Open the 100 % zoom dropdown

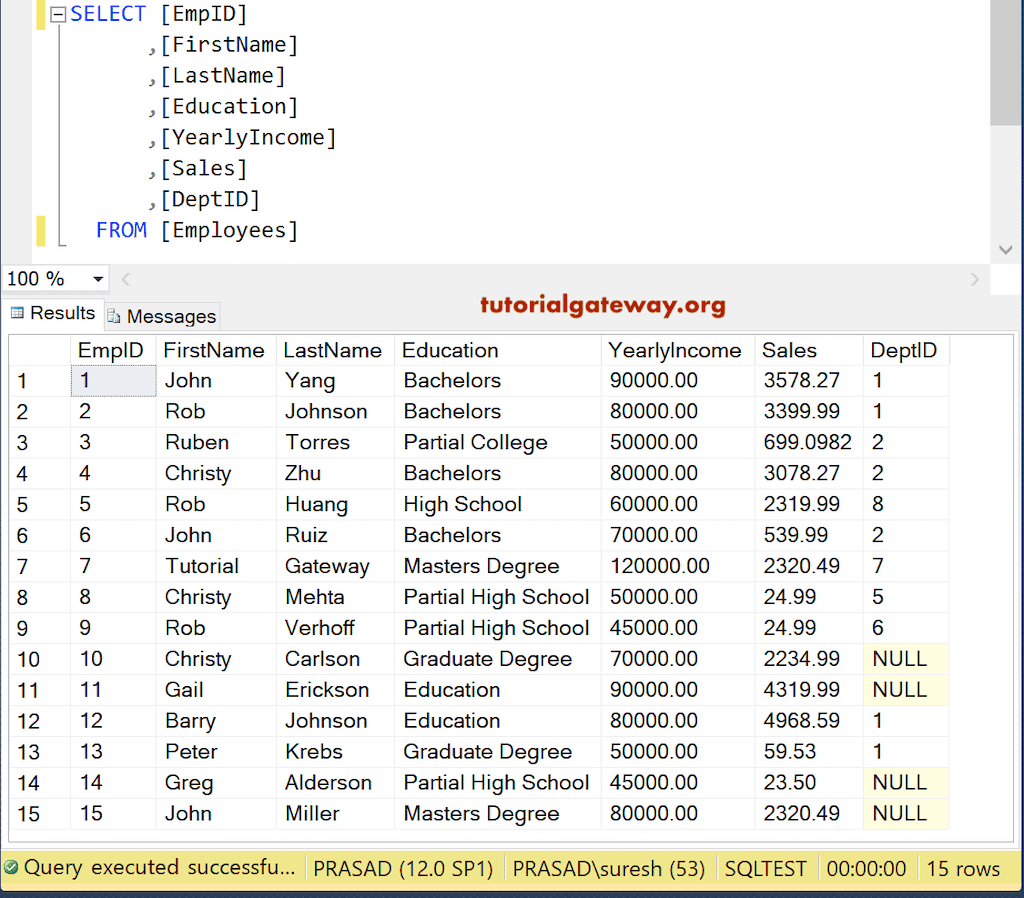click(98, 280)
